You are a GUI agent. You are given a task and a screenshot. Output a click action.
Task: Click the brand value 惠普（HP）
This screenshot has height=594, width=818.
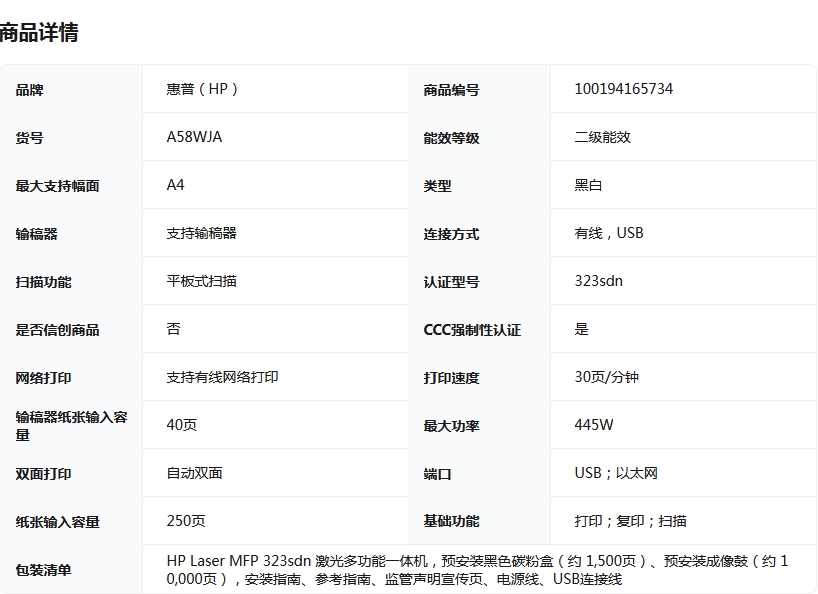click(202, 89)
